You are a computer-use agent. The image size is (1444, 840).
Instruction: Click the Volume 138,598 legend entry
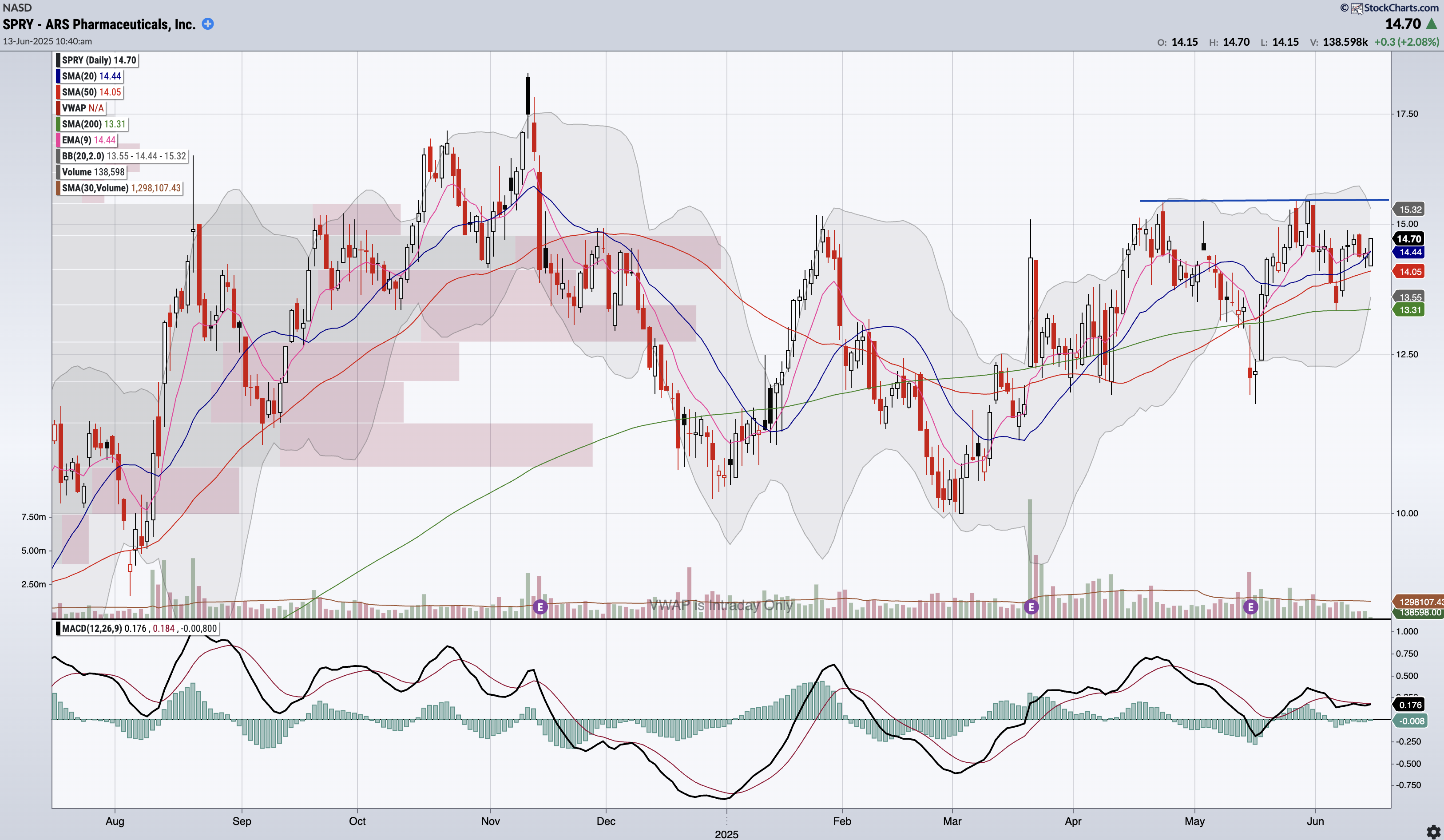pyautogui.click(x=91, y=172)
